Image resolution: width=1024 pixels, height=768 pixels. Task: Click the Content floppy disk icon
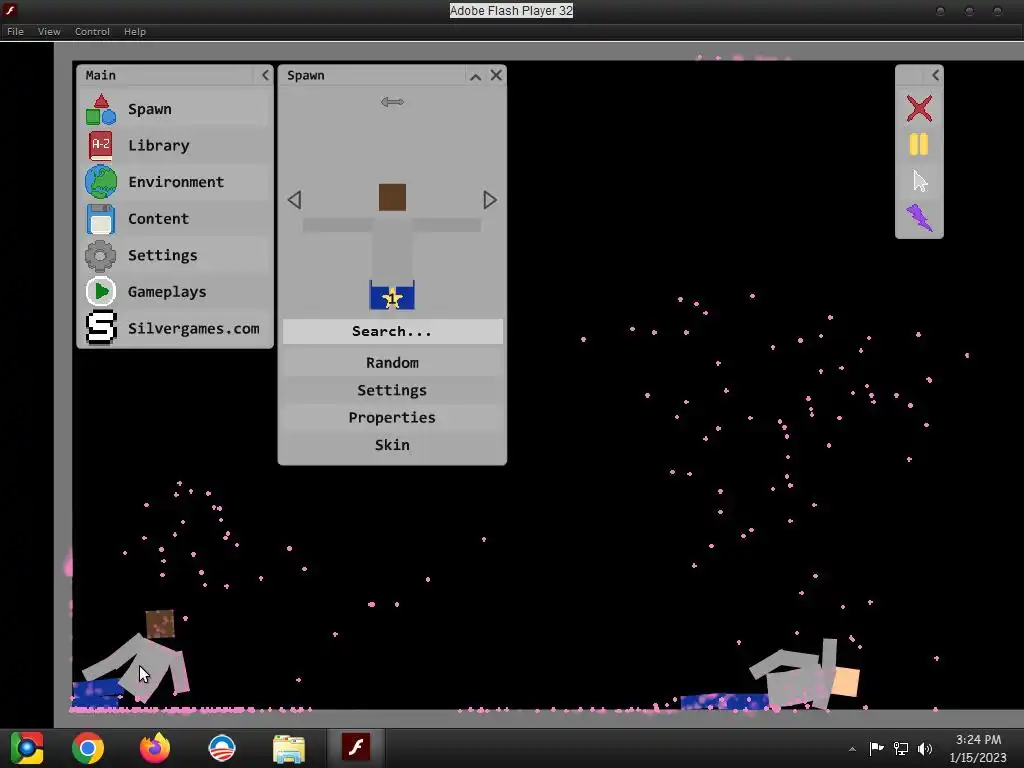click(101, 219)
